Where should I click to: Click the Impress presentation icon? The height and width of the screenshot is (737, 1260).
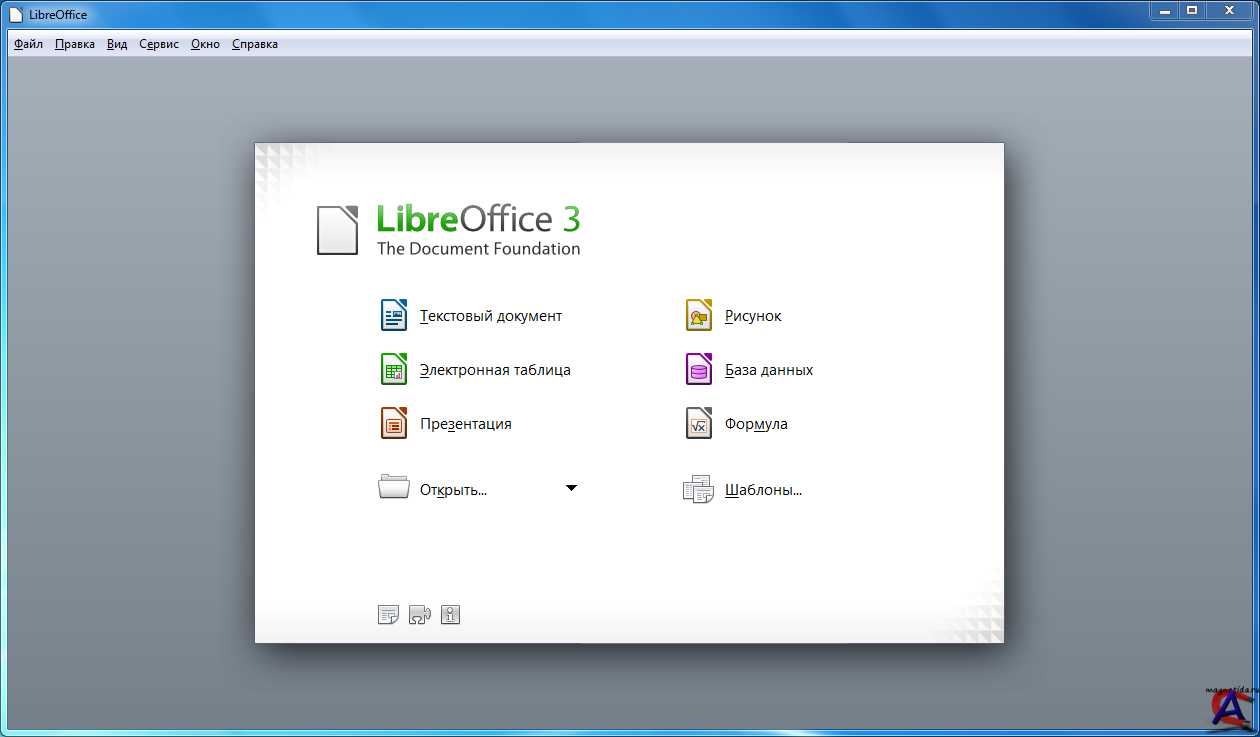point(394,423)
